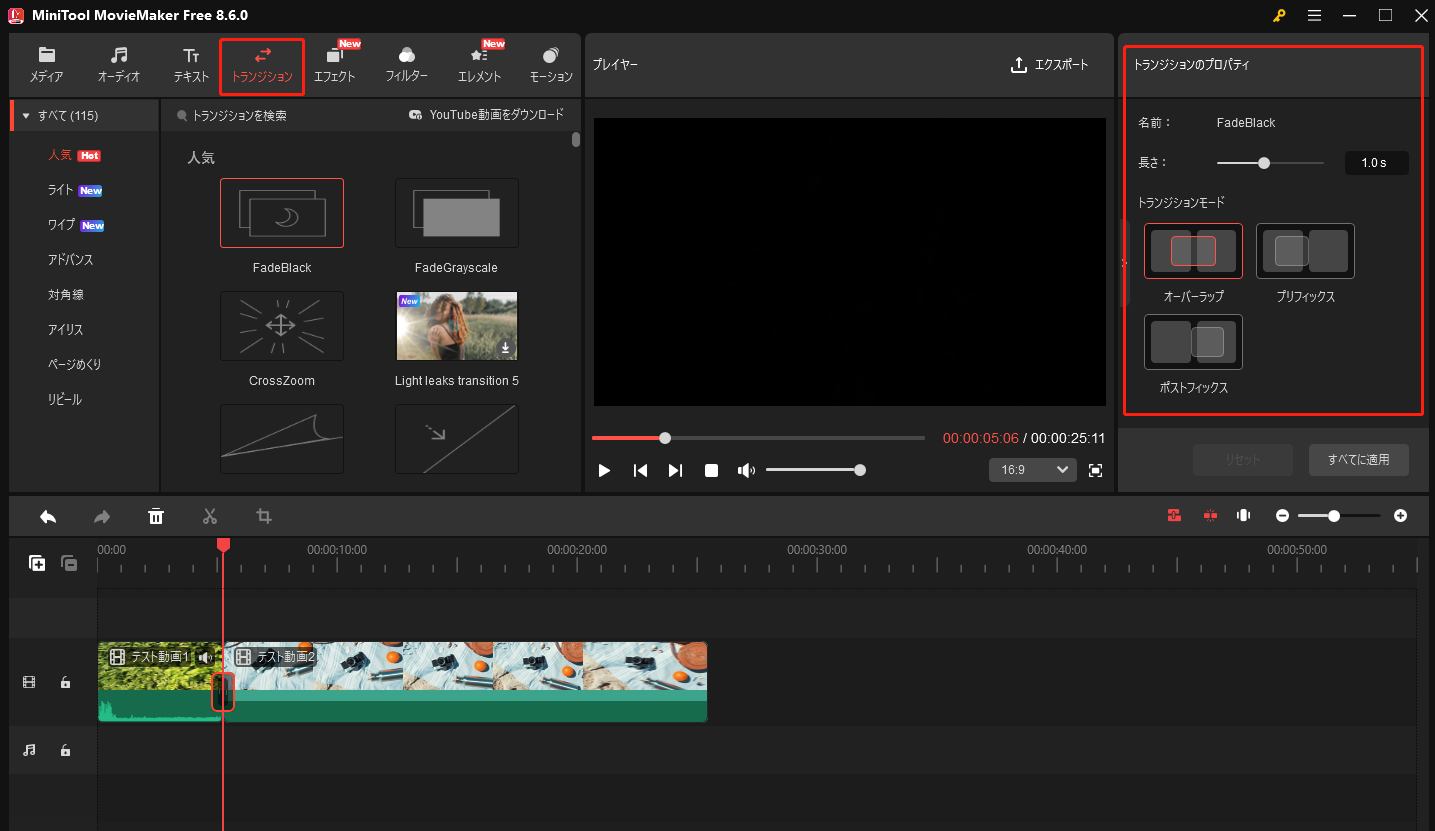Unlock the video track lock toggle
The width and height of the screenshot is (1435, 831).
66,682
